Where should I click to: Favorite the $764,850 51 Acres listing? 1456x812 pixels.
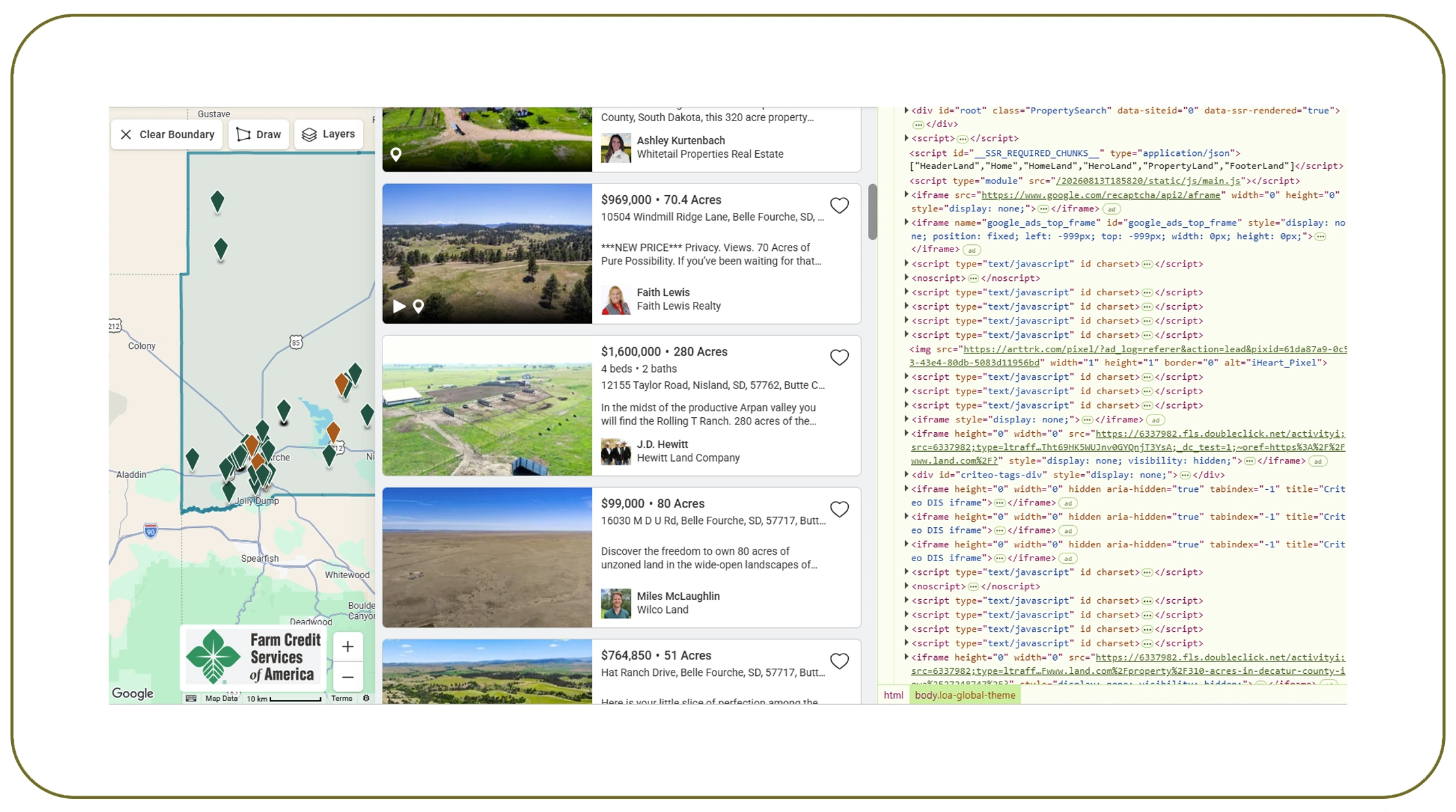[x=839, y=661]
